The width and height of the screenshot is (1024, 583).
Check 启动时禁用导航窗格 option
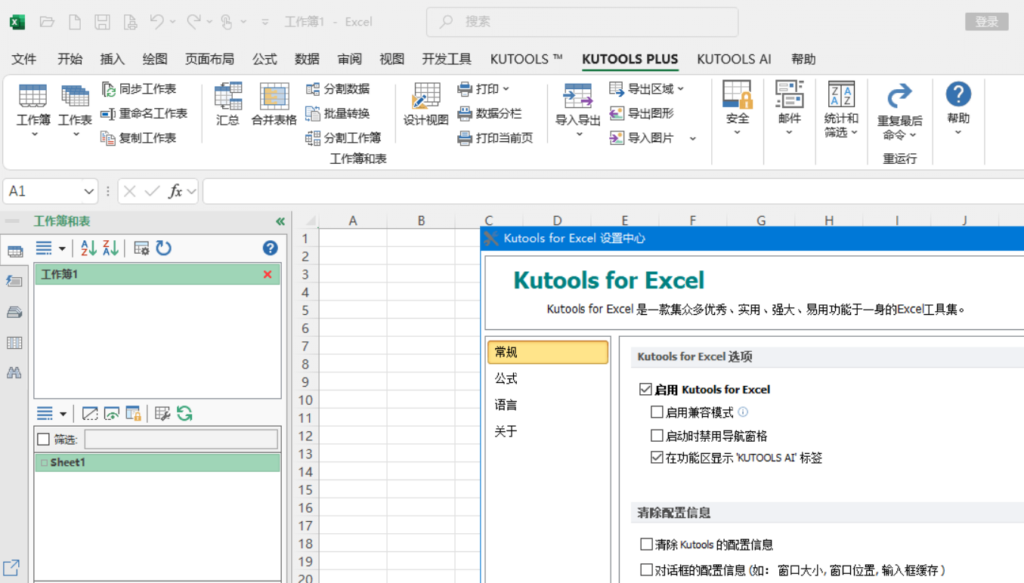(657, 435)
